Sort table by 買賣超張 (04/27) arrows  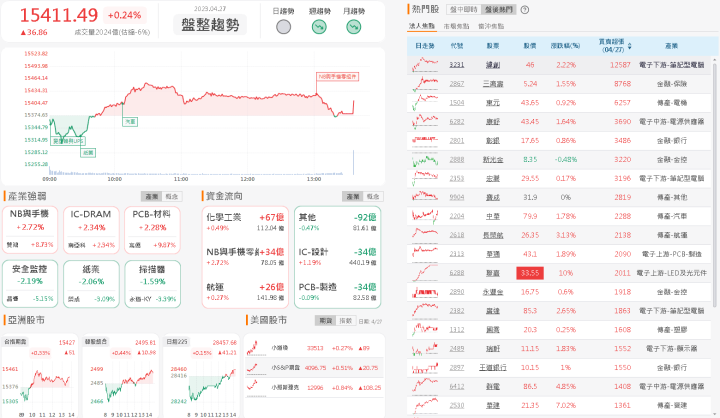630,46
